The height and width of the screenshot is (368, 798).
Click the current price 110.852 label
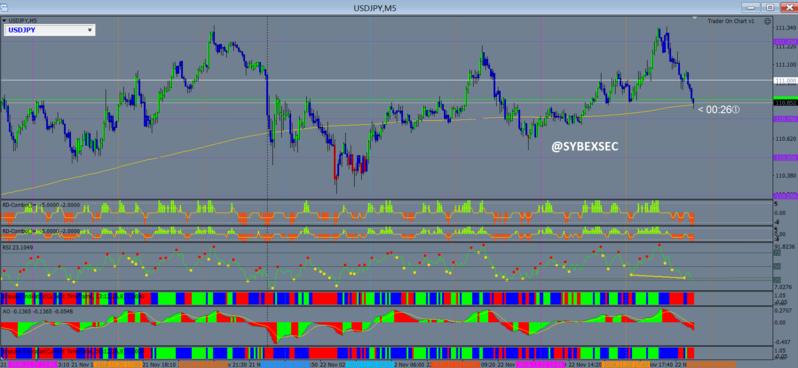(x=785, y=103)
